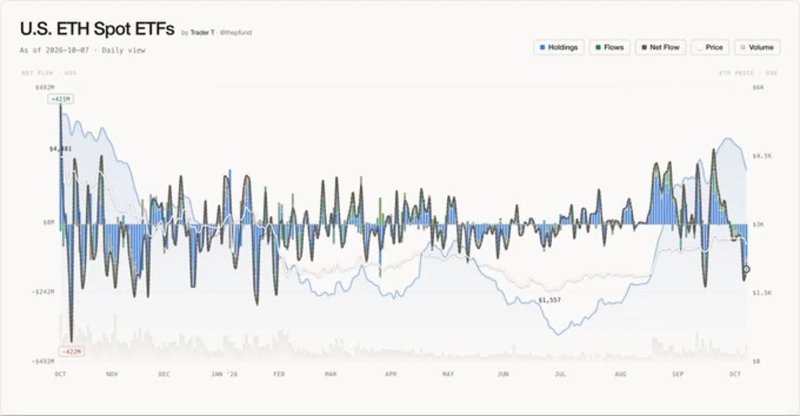The height and width of the screenshot is (416, 800).
Task: Click the Daily view date subtitle
Action: 83,50
